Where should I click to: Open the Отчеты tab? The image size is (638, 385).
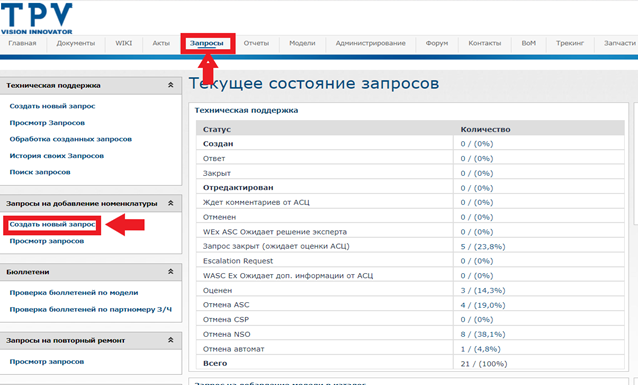[256, 43]
